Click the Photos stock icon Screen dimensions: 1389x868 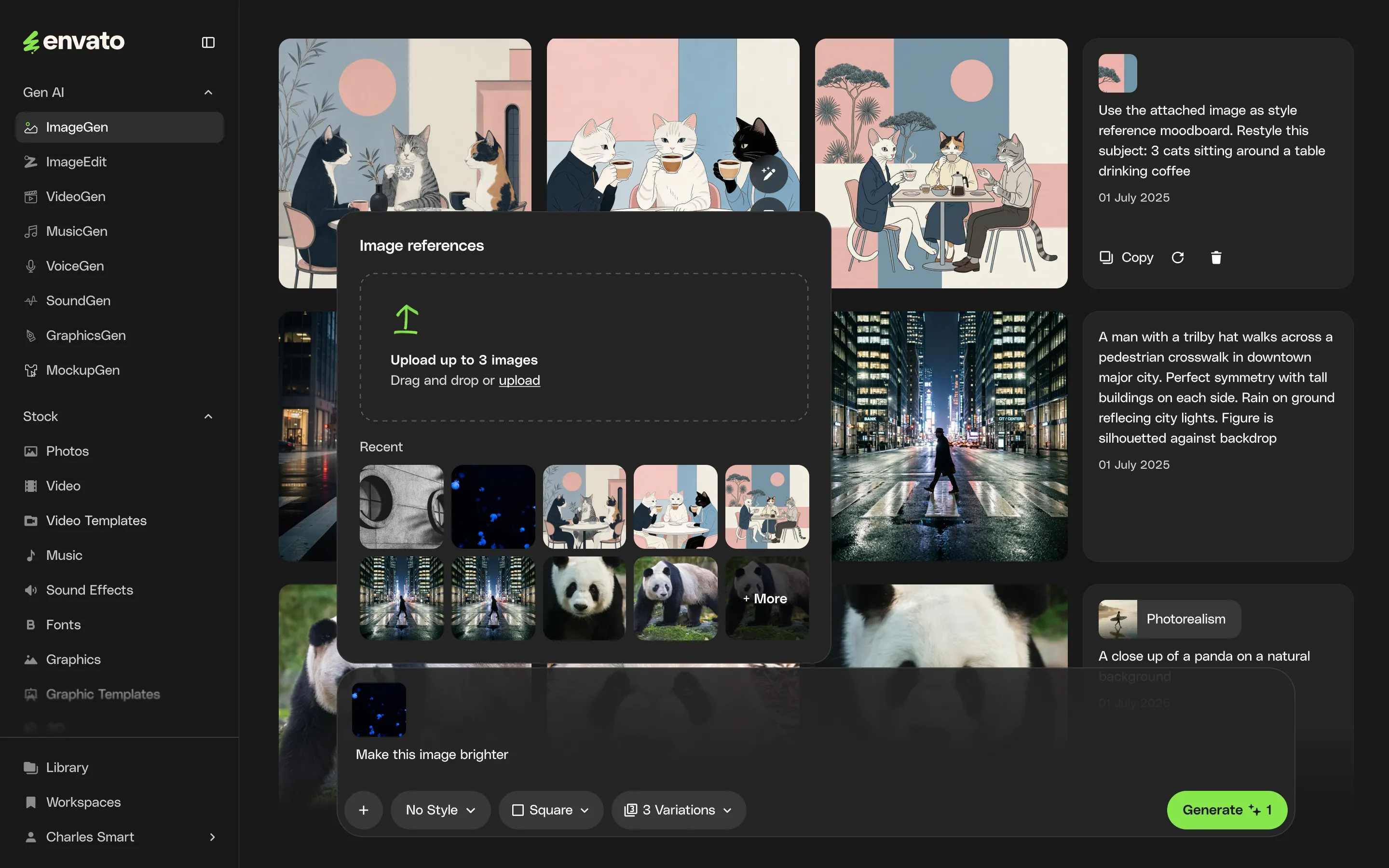pos(31,451)
